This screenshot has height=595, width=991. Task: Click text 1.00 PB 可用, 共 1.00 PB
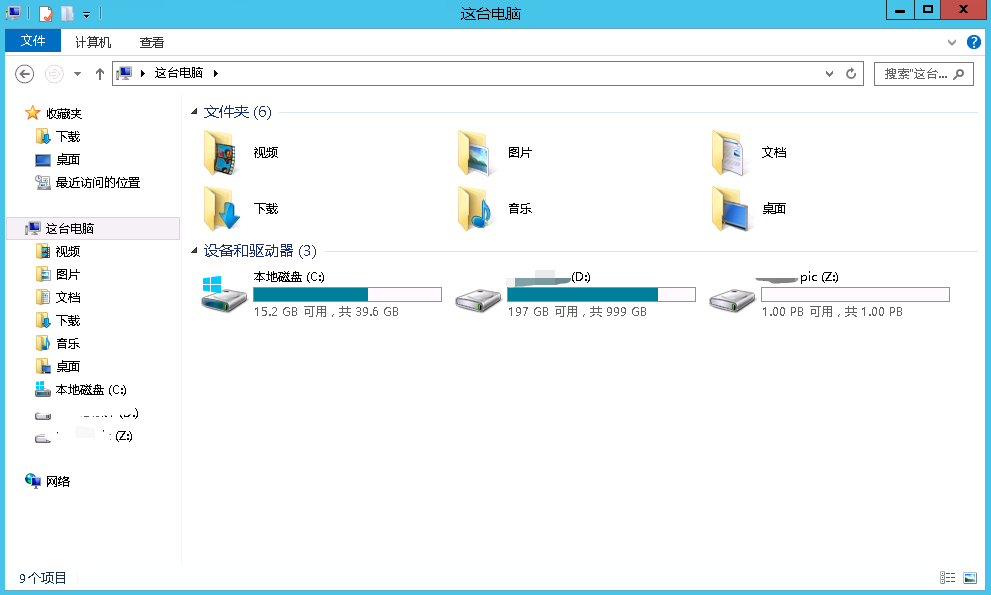pos(832,312)
